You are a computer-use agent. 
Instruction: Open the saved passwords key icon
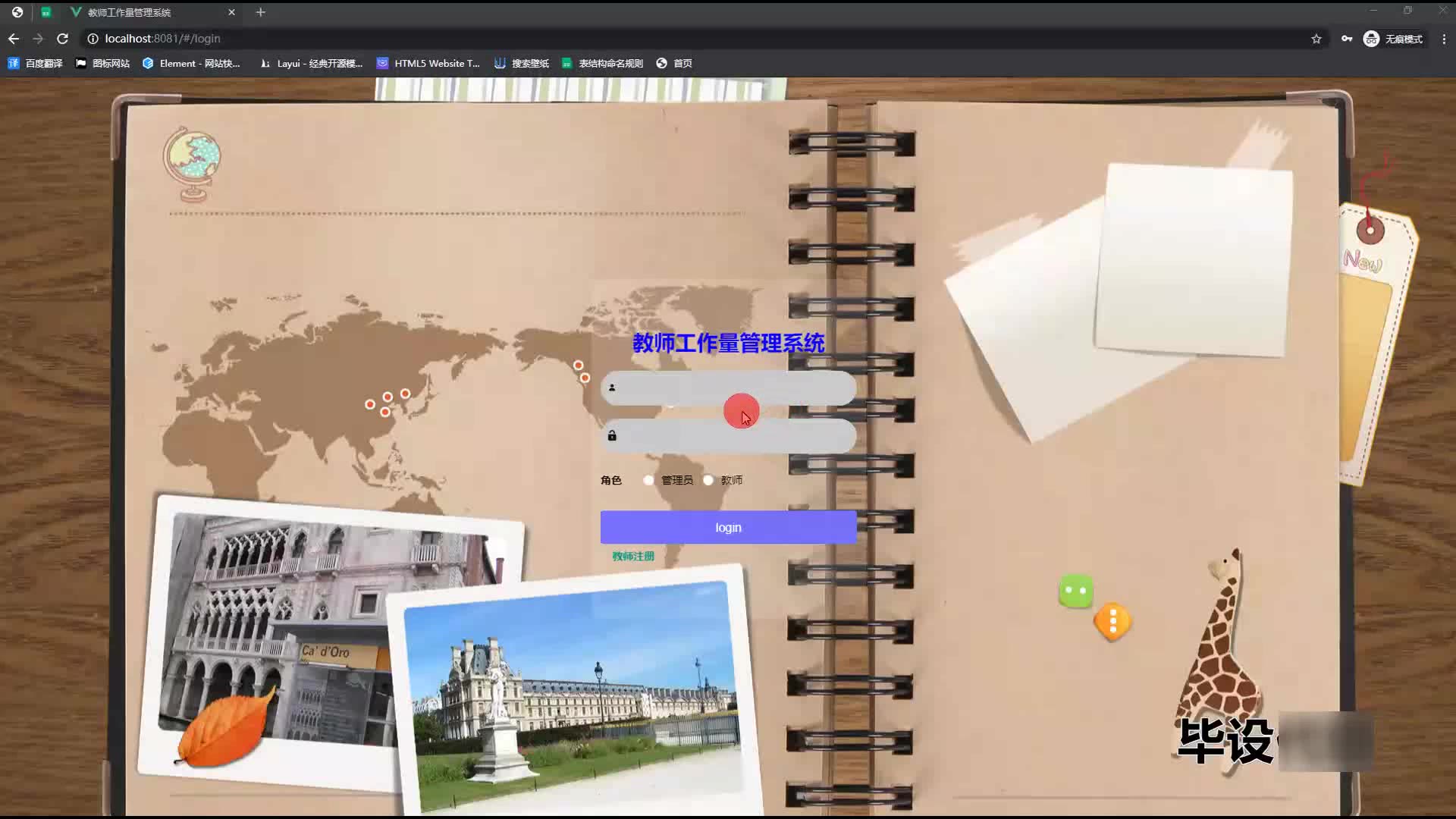(1347, 39)
